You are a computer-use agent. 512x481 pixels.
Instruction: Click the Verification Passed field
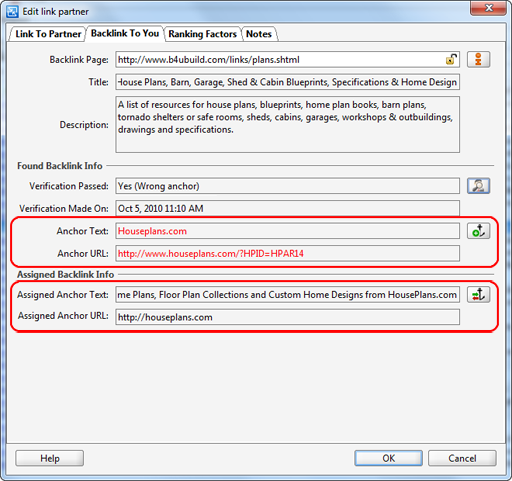pos(287,186)
